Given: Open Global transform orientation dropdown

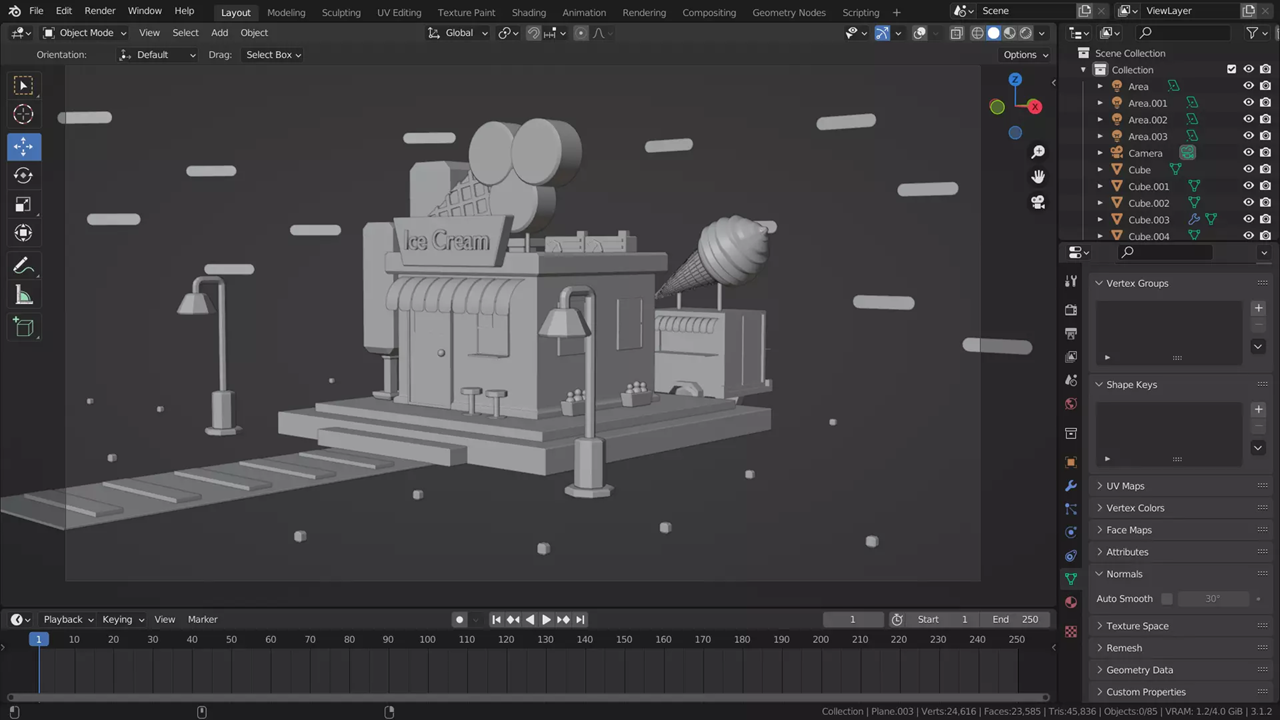Looking at the screenshot, I should (458, 33).
